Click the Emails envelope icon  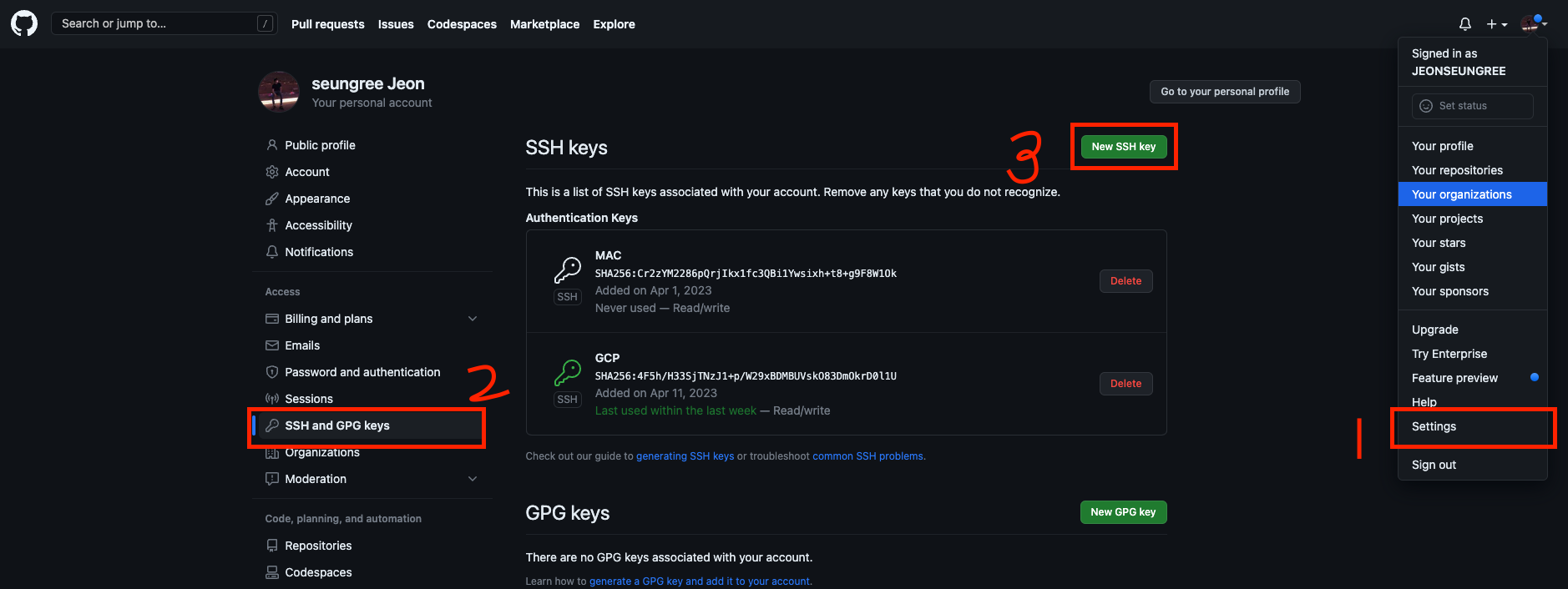coord(272,345)
